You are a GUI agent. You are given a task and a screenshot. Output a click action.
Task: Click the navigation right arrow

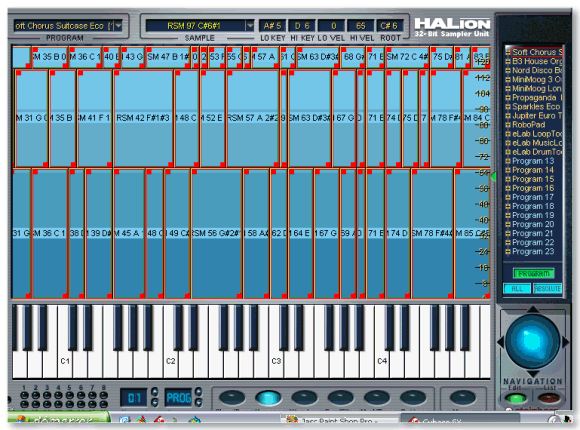(566, 342)
